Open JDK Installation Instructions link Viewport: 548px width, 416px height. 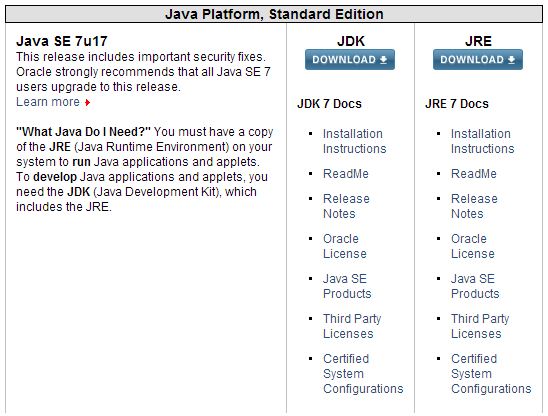coord(354,141)
